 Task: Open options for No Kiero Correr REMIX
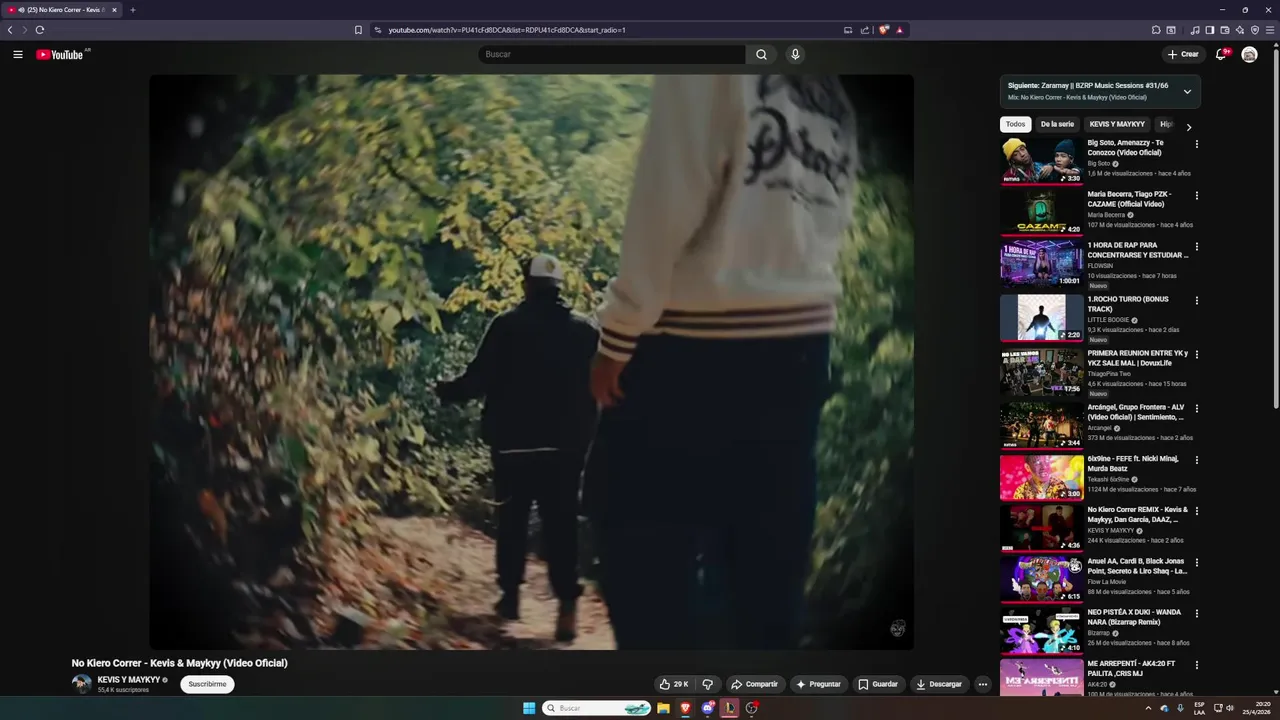tap(1196, 511)
